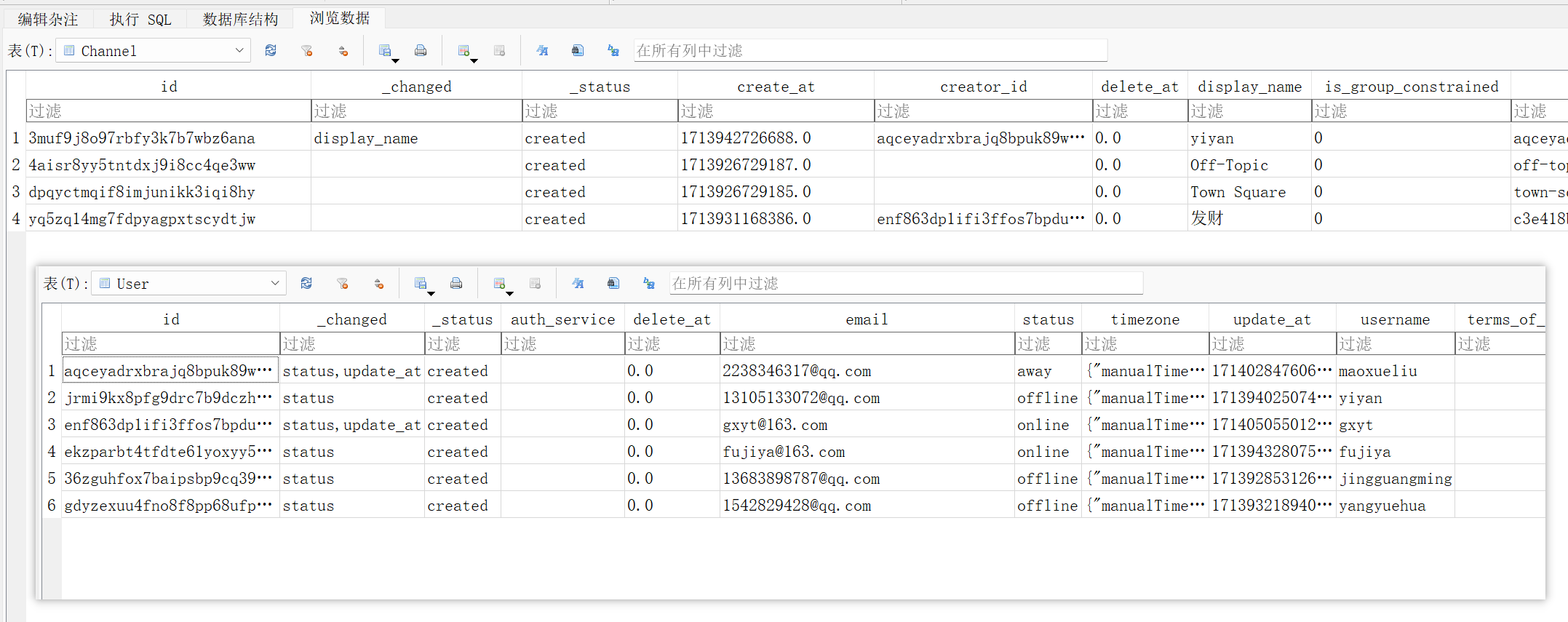Sort Channel table by creator_id column

coord(983,87)
